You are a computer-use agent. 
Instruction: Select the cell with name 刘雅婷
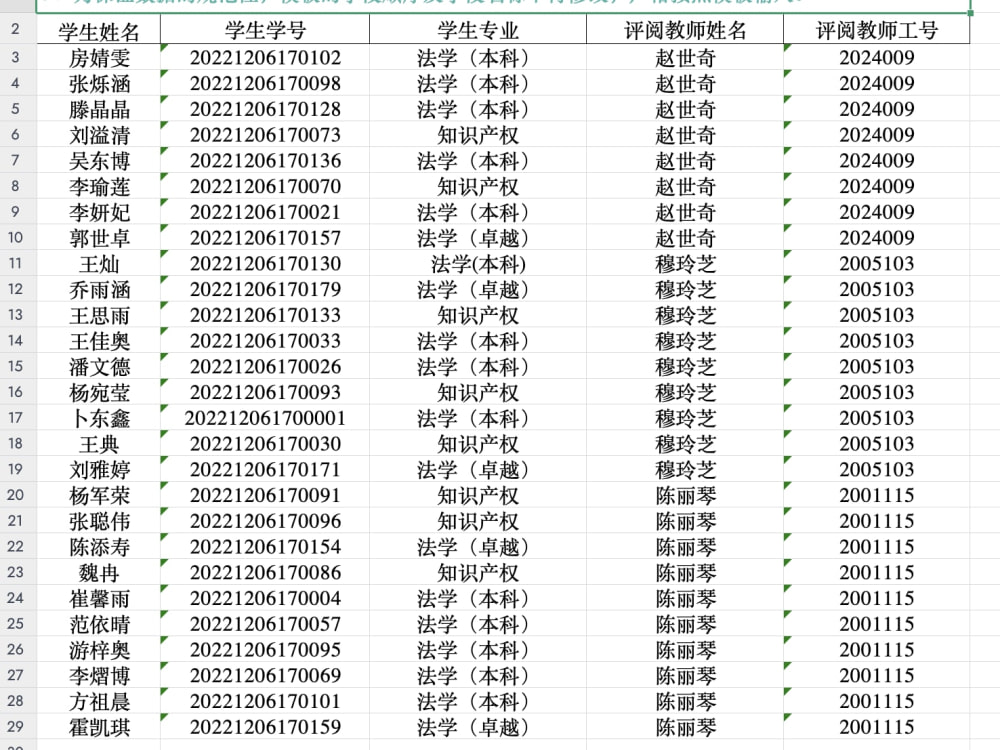point(99,469)
